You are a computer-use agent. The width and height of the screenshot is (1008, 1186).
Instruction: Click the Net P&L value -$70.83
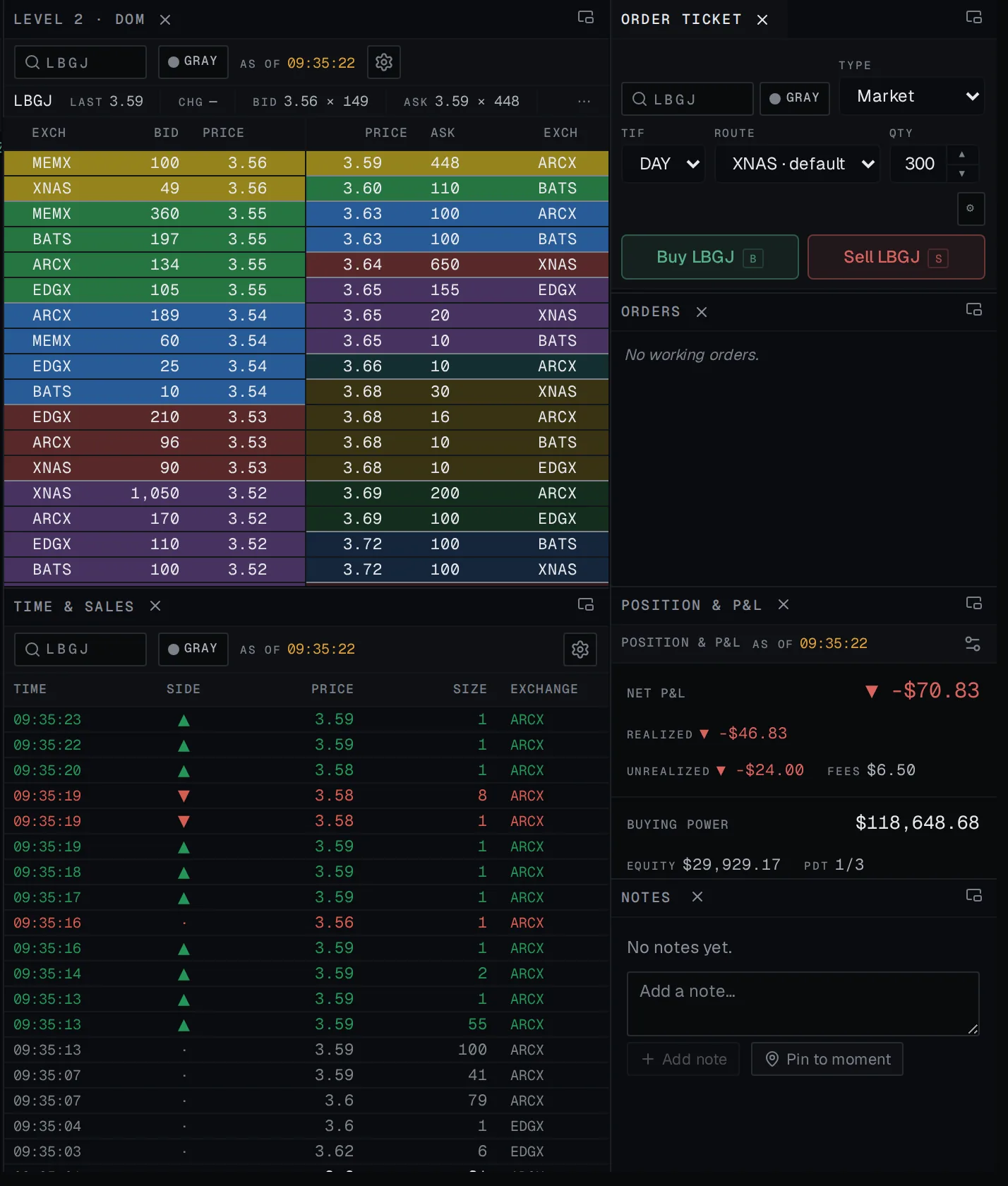click(x=935, y=690)
